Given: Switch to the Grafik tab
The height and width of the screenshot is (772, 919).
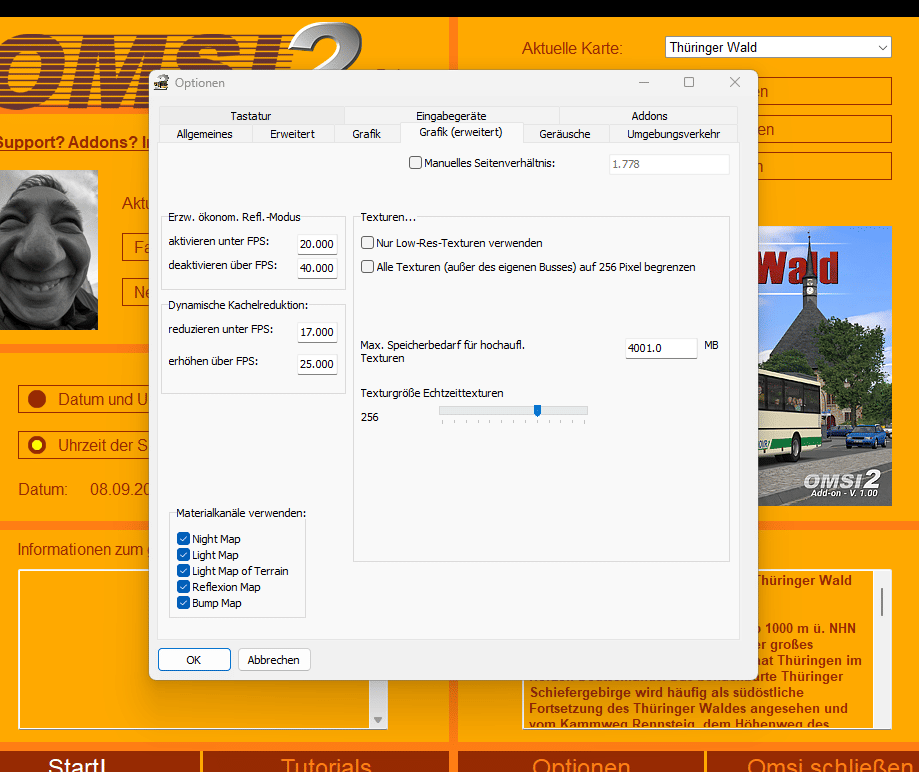Looking at the screenshot, I should point(366,134).
